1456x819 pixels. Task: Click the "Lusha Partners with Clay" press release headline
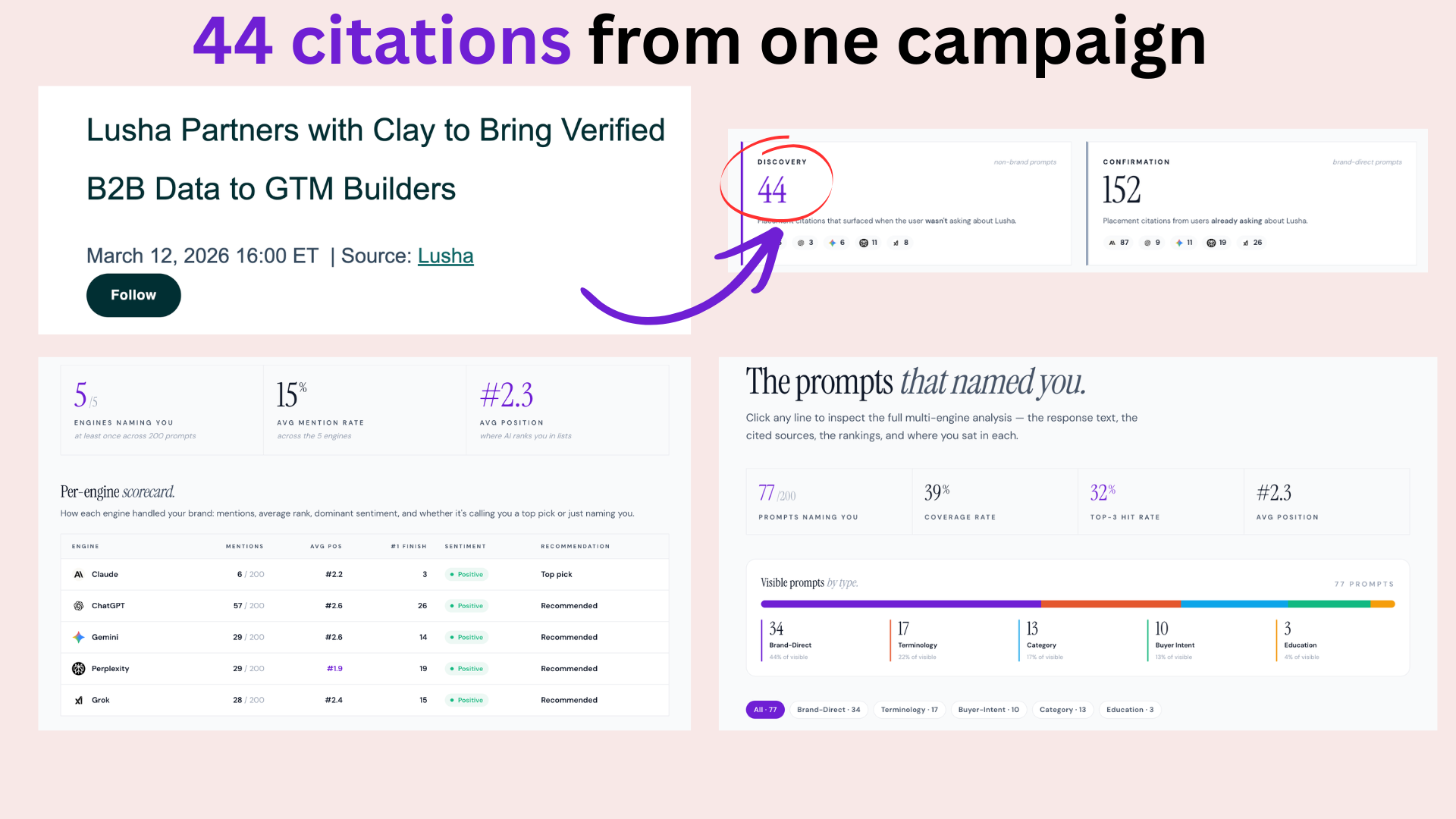[375, 159]
